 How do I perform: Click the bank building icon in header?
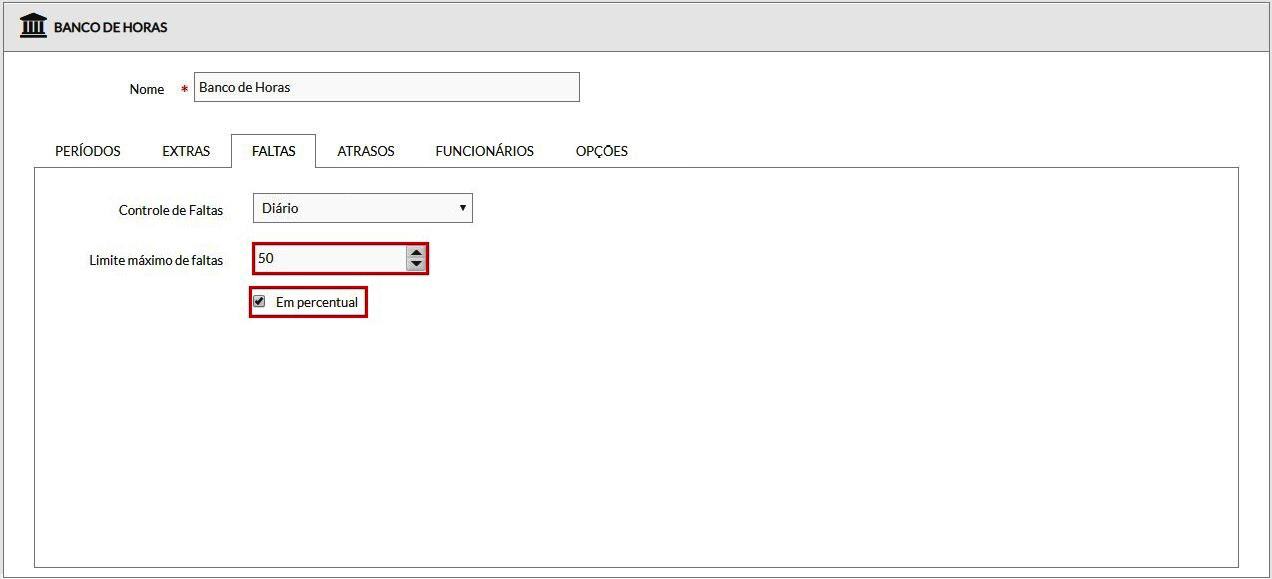pos(33,26)
